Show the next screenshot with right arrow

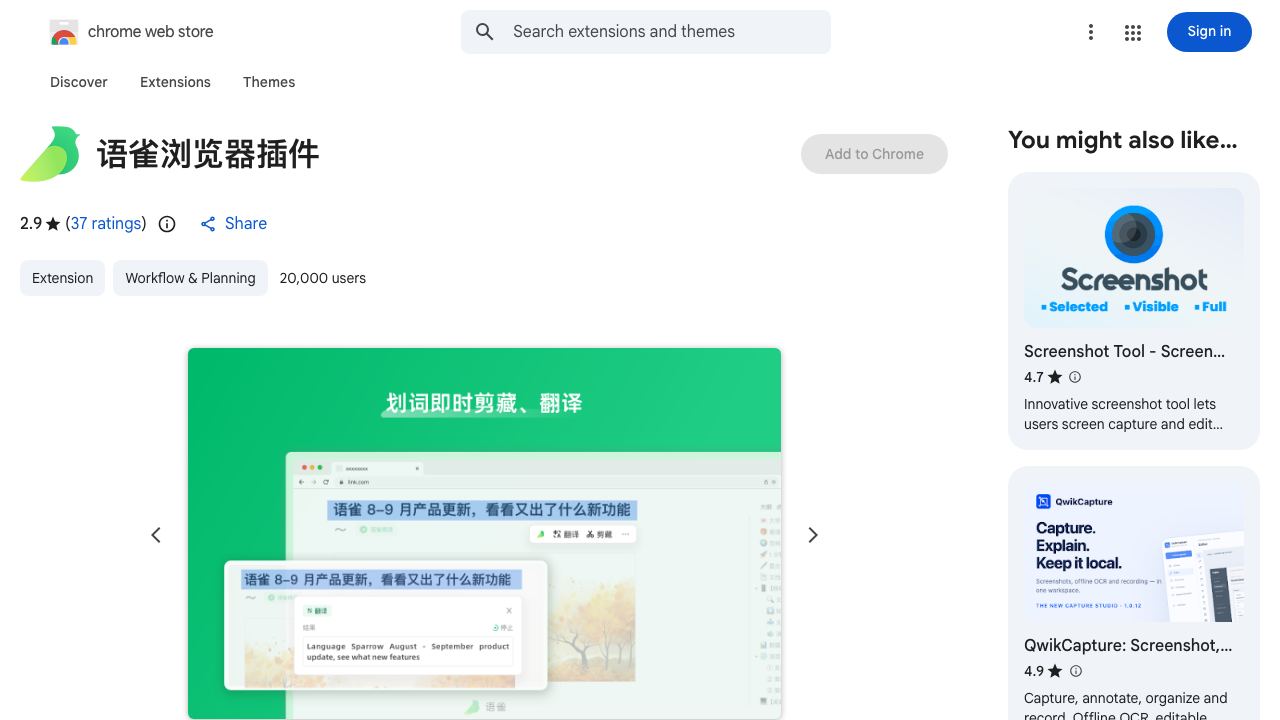pos(813,535)
